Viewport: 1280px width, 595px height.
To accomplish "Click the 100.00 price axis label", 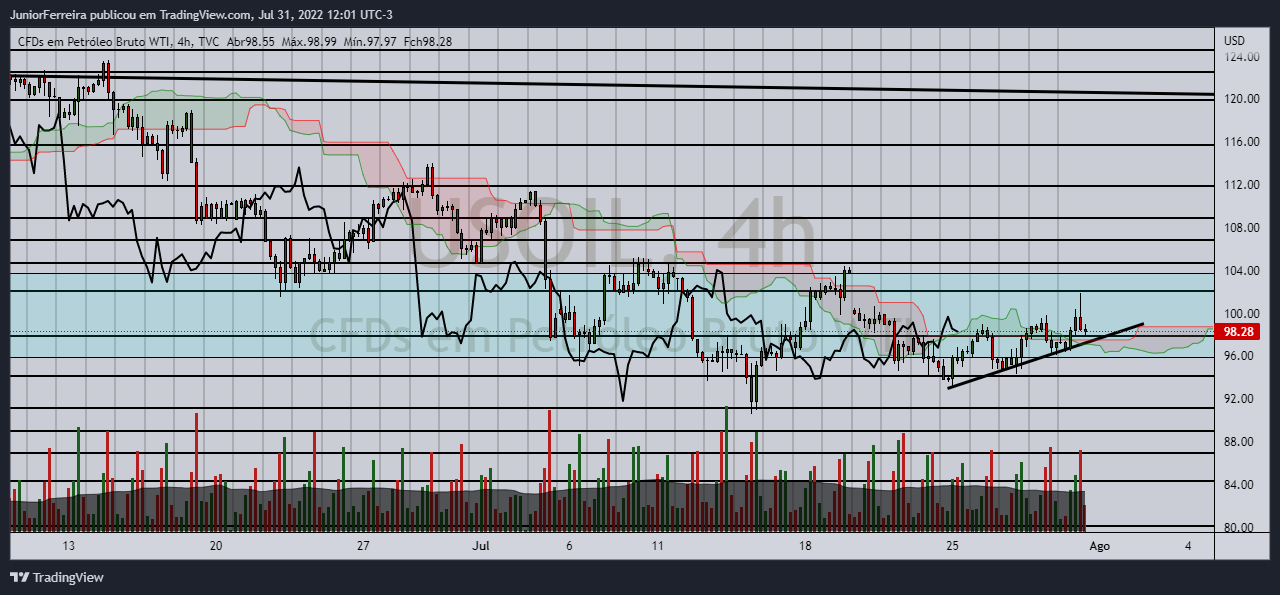I will pos(1241,313).
